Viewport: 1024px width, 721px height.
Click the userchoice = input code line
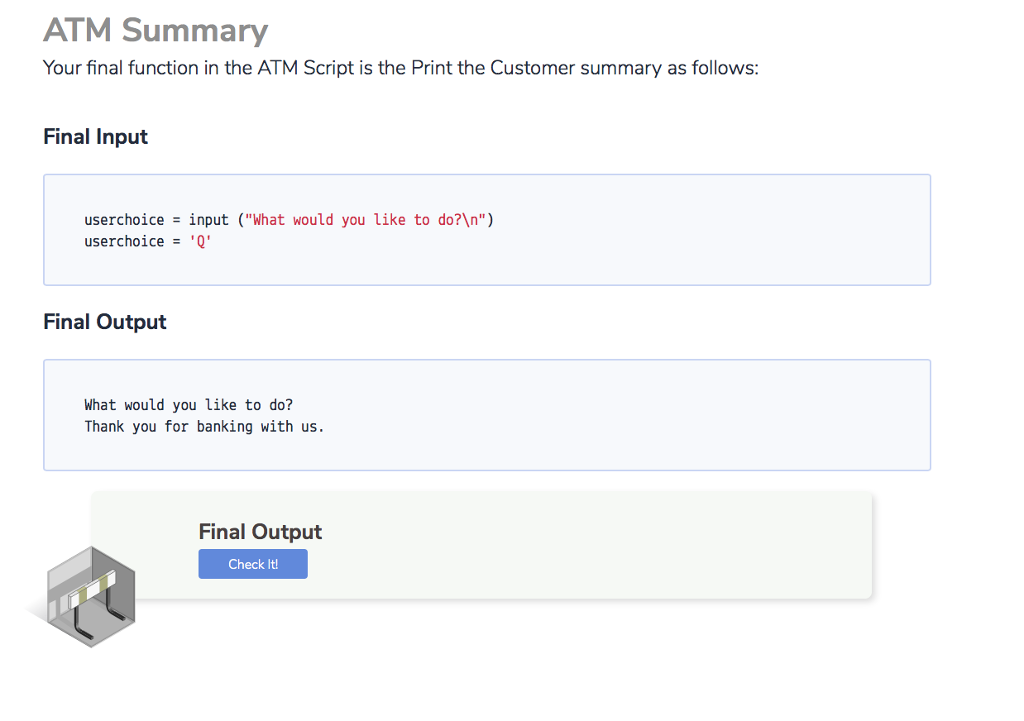pos(289,220)
